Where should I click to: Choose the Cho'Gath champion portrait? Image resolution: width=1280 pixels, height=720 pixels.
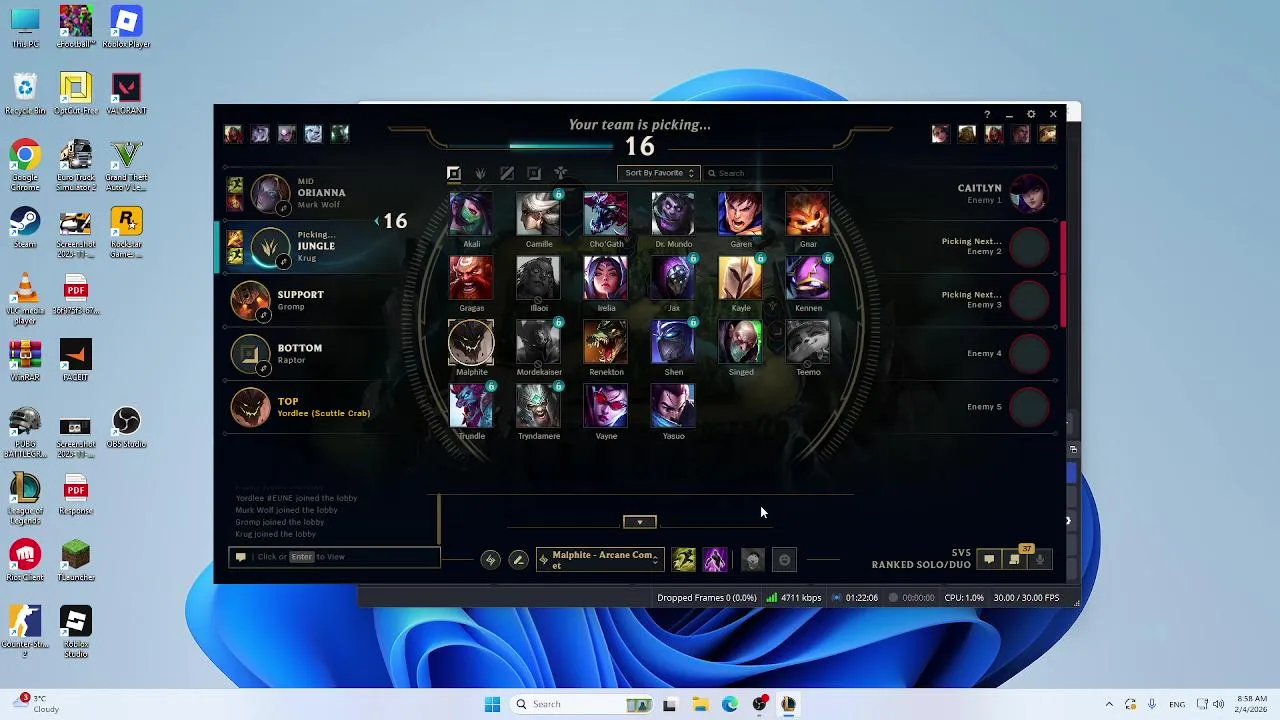click(606, 214)
